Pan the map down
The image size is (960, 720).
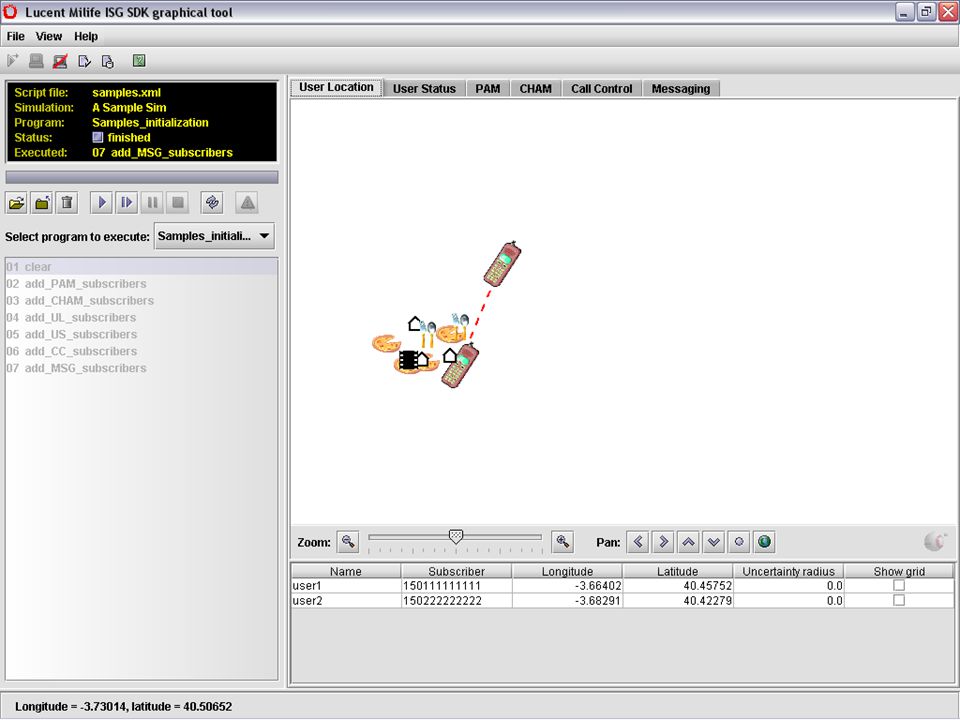(x=713, y=542)
